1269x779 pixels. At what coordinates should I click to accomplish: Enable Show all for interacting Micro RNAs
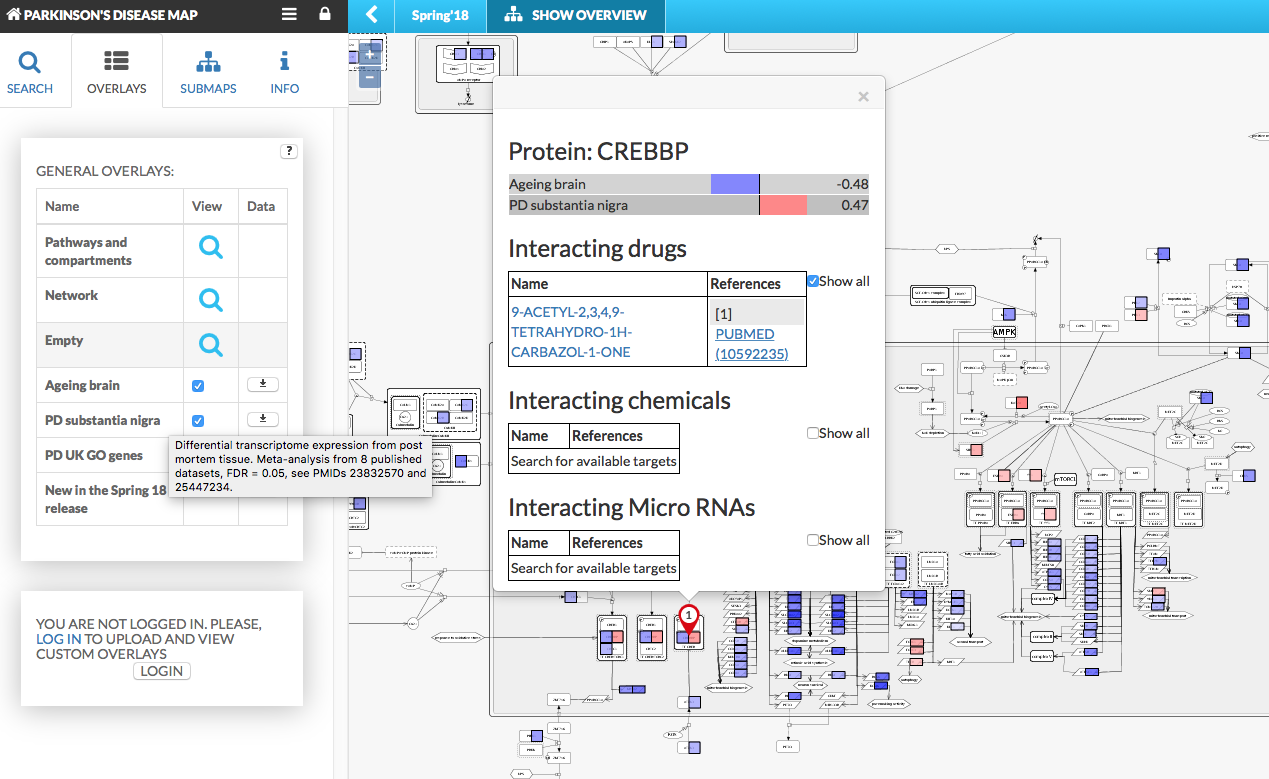(813, 540)
